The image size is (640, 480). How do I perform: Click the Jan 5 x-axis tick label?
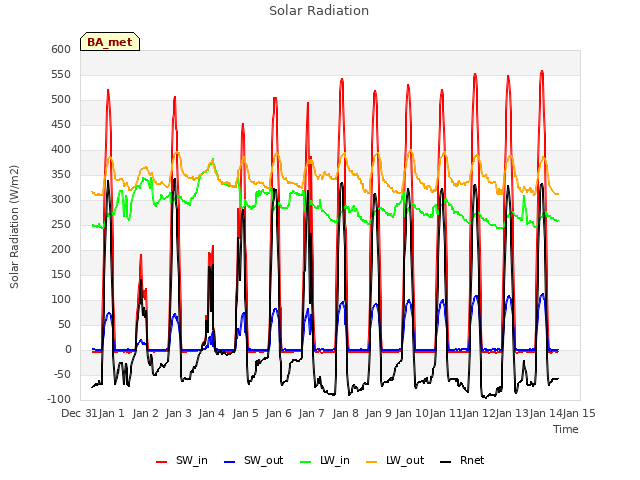coord(246,413)
